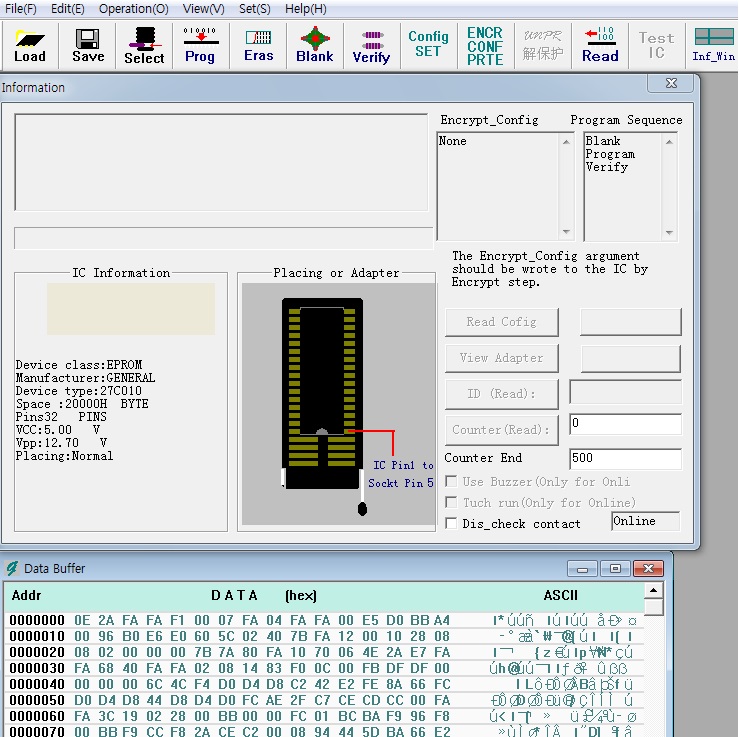The width and height of the screenshot is (739, 737).
Task: Click the Read Cofig button
Action: pyautogui.click(x=501, y=322)
